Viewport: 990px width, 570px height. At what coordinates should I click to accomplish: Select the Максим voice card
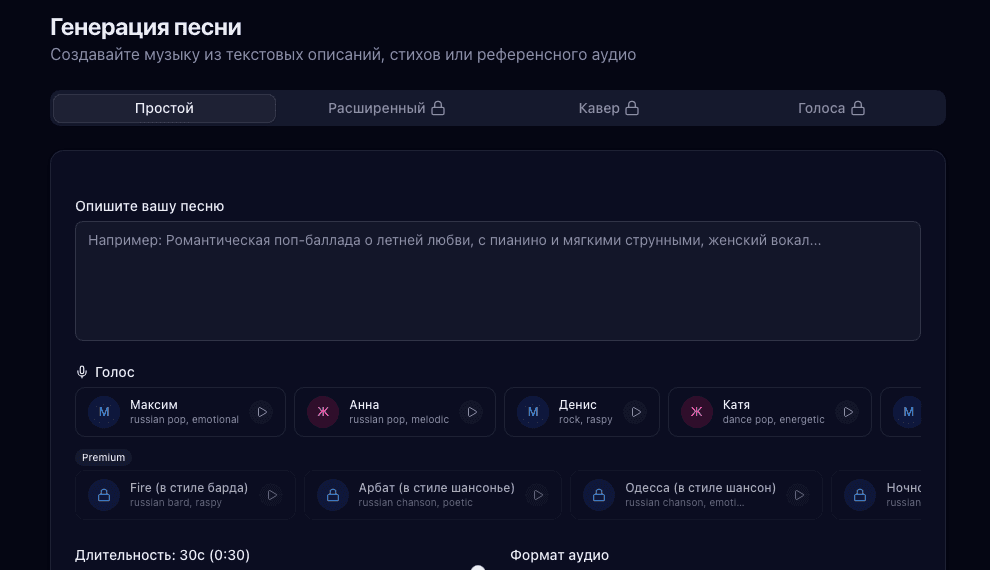(180, 412)
